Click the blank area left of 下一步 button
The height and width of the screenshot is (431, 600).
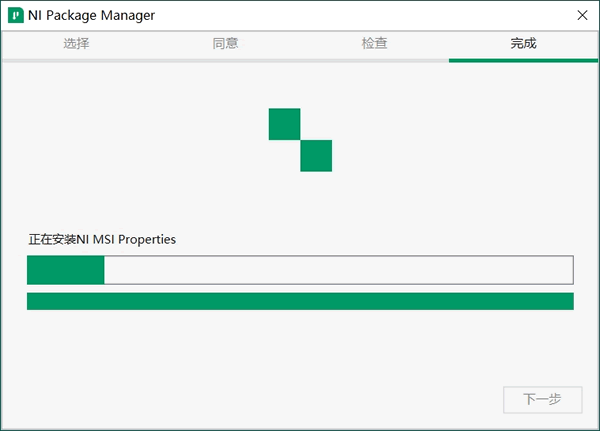click(300, 399)
